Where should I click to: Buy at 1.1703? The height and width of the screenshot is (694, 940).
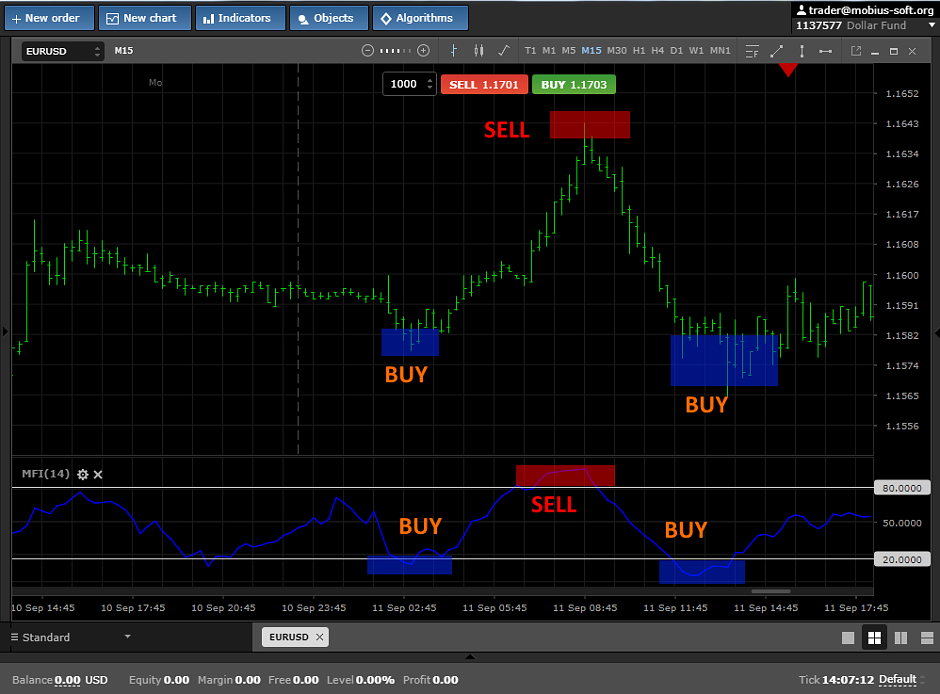pos(574,85)
